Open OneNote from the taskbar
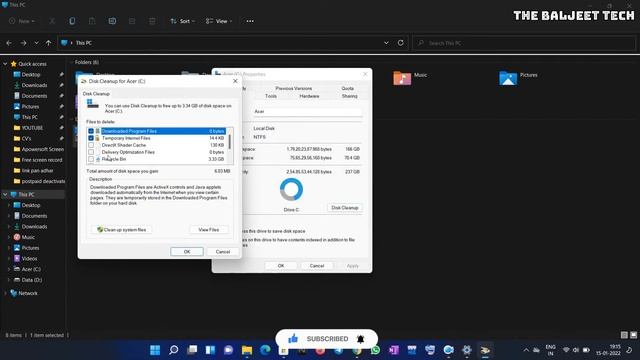The image size is (640, 360). 394,350
